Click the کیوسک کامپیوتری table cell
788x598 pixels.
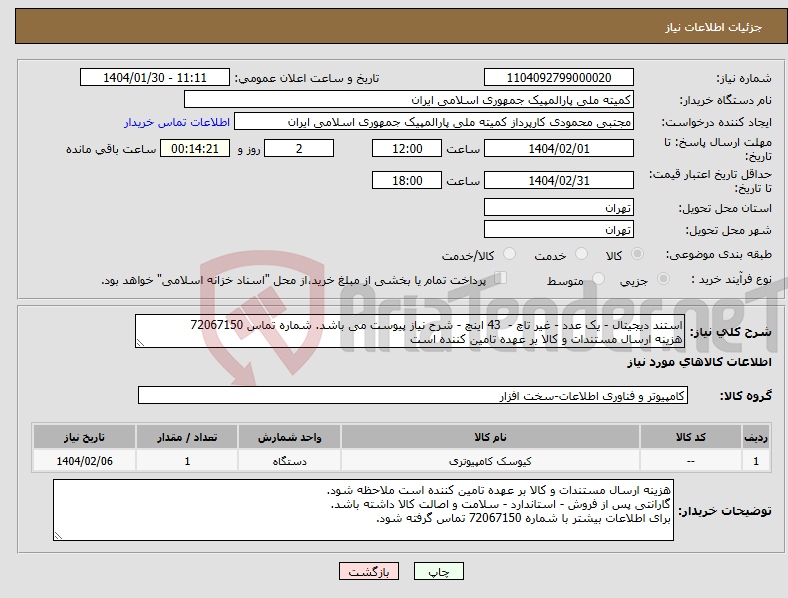pyautogui.click(x=490, y=461)
